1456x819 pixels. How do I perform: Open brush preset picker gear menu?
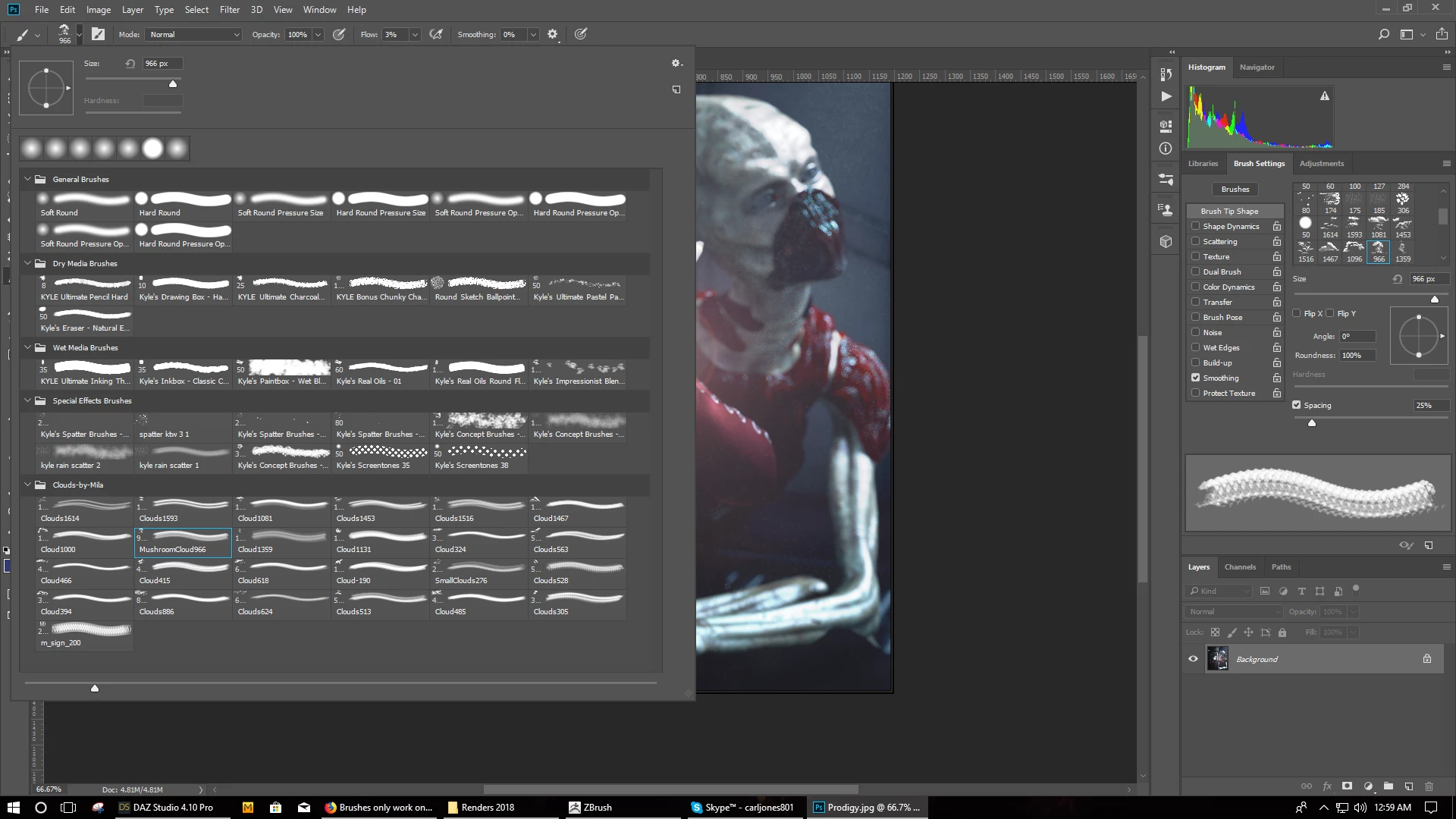click(x=676, y=64)
